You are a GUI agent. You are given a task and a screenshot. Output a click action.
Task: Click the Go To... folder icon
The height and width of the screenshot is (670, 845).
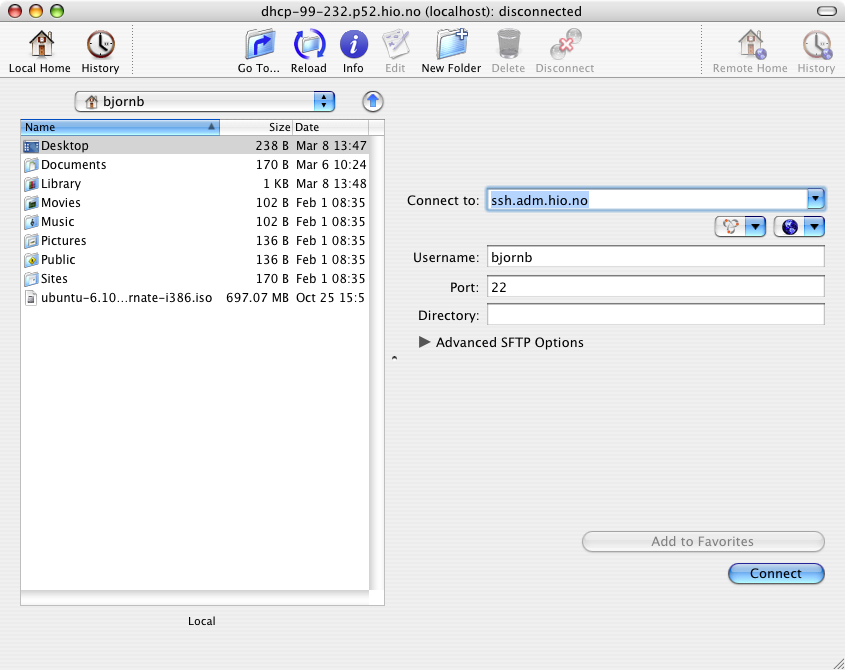pos(260,44)
